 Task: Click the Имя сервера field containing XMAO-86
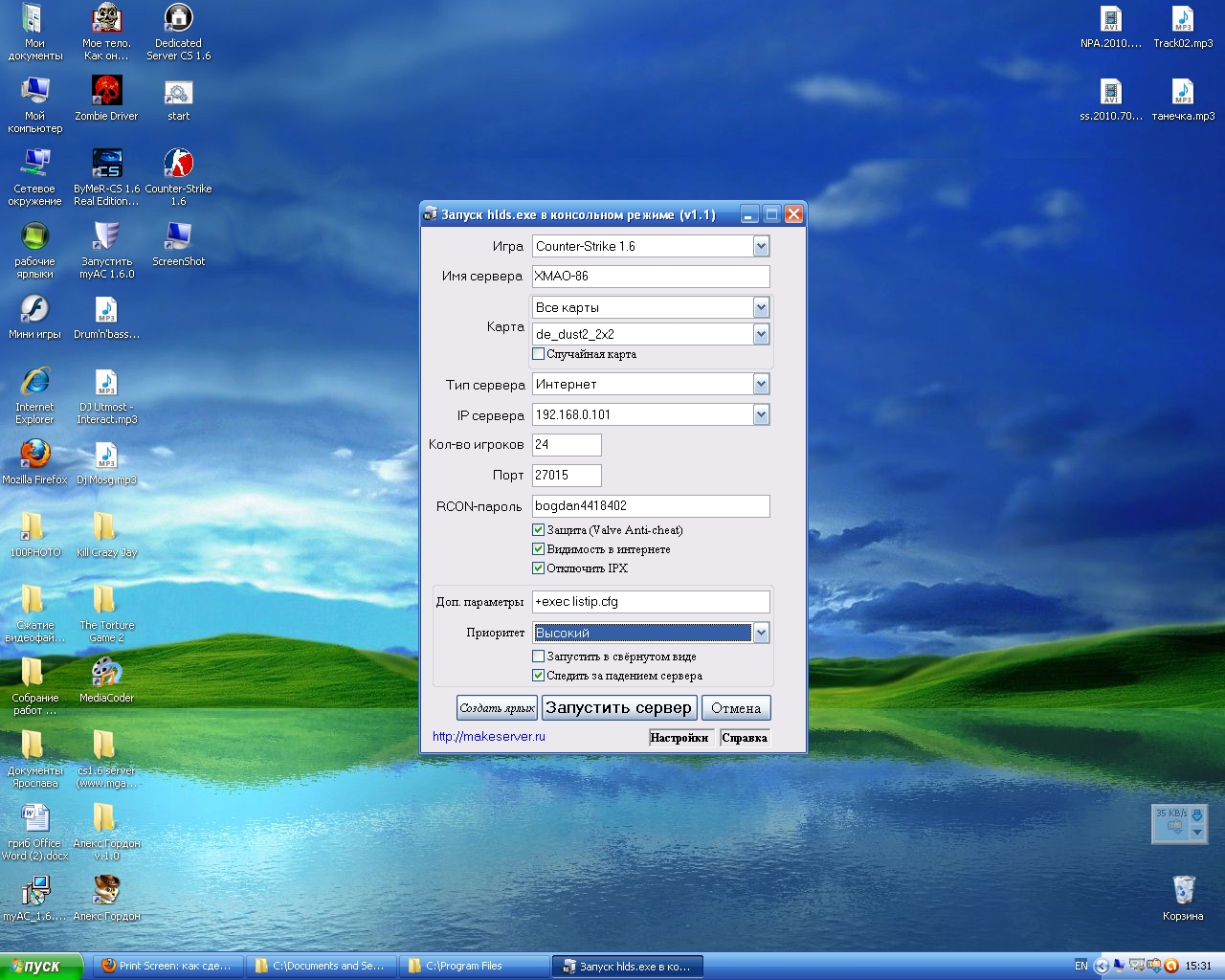651,277
